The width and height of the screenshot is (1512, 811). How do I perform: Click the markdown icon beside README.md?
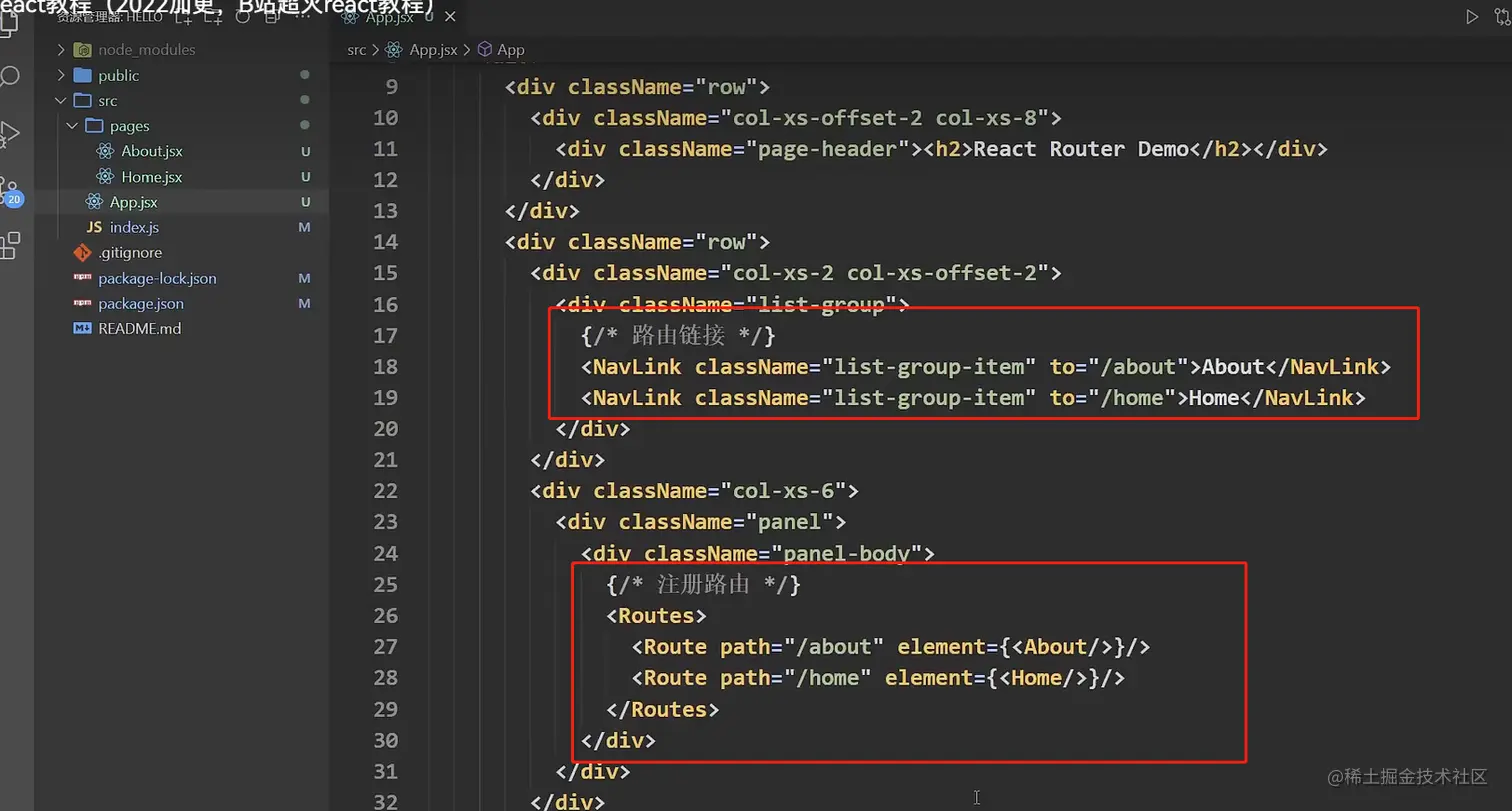(x=83, y=328)
